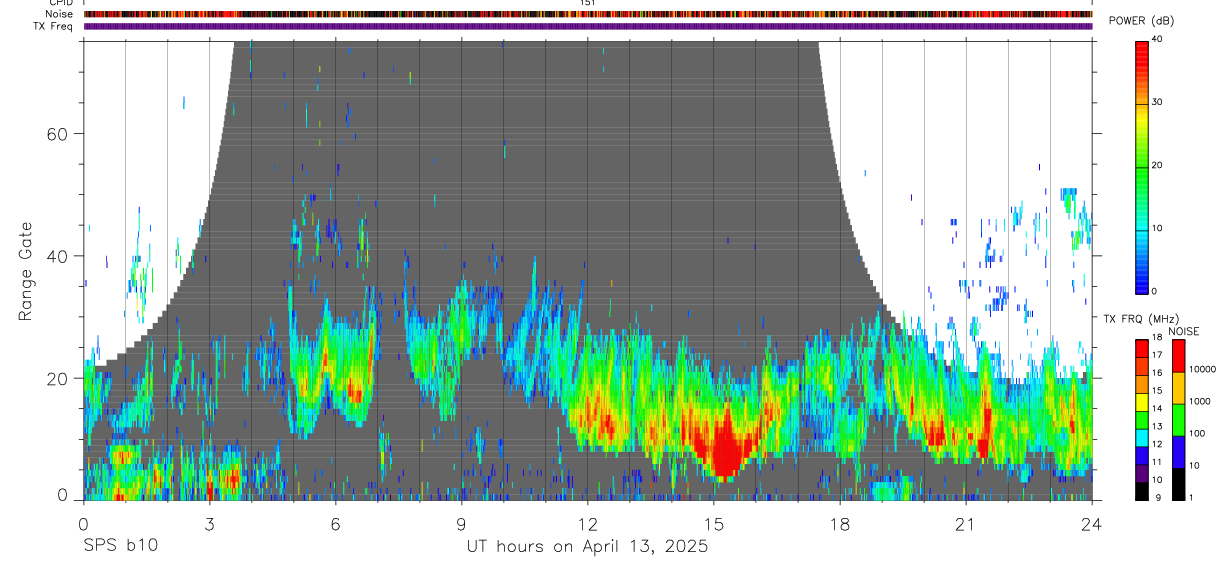The image size is (1228, 567).
Task: Click the 21 UT hour tick label
Action: (966, 524)
